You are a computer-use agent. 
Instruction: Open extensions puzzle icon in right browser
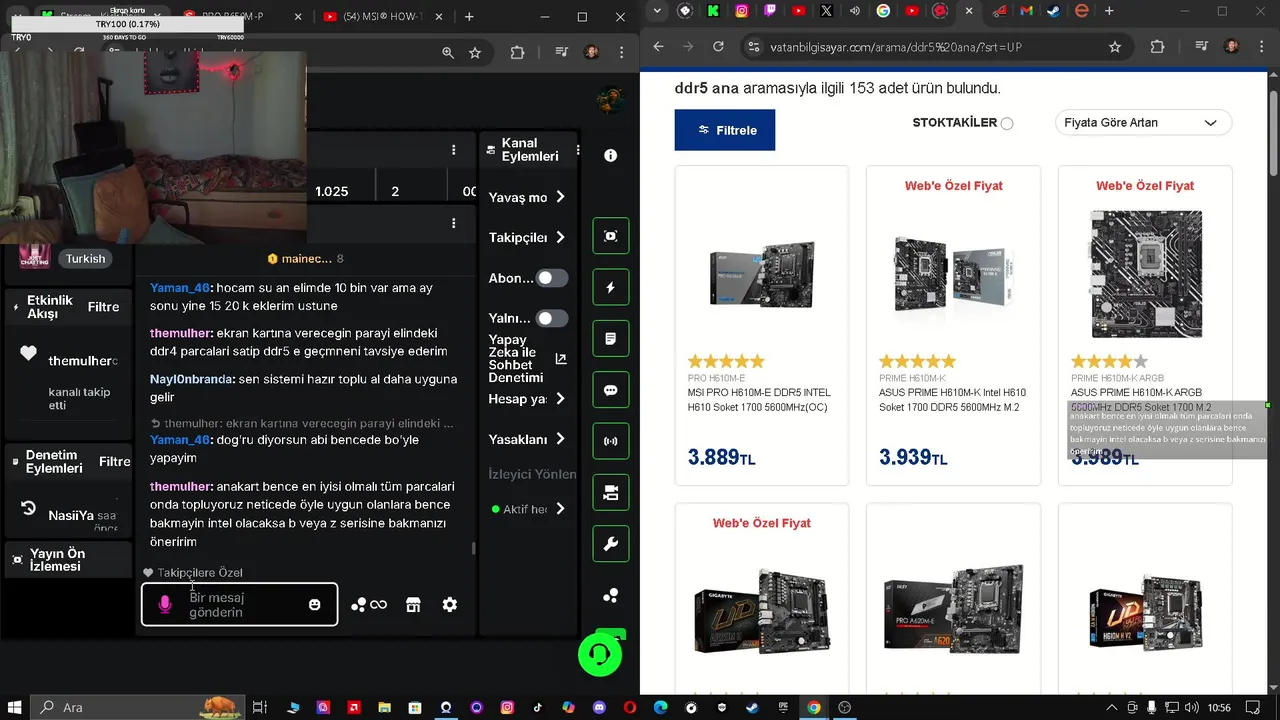coord(1157,47)
